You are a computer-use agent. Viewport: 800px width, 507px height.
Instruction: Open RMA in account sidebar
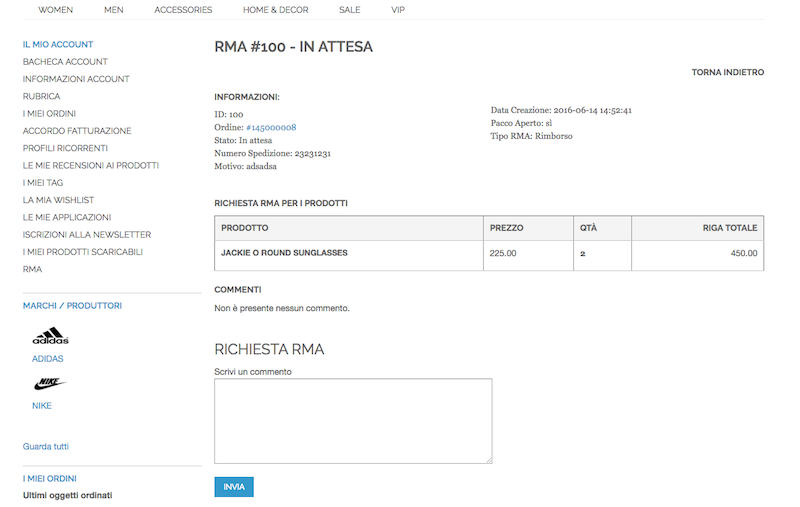tap(32, 269)
